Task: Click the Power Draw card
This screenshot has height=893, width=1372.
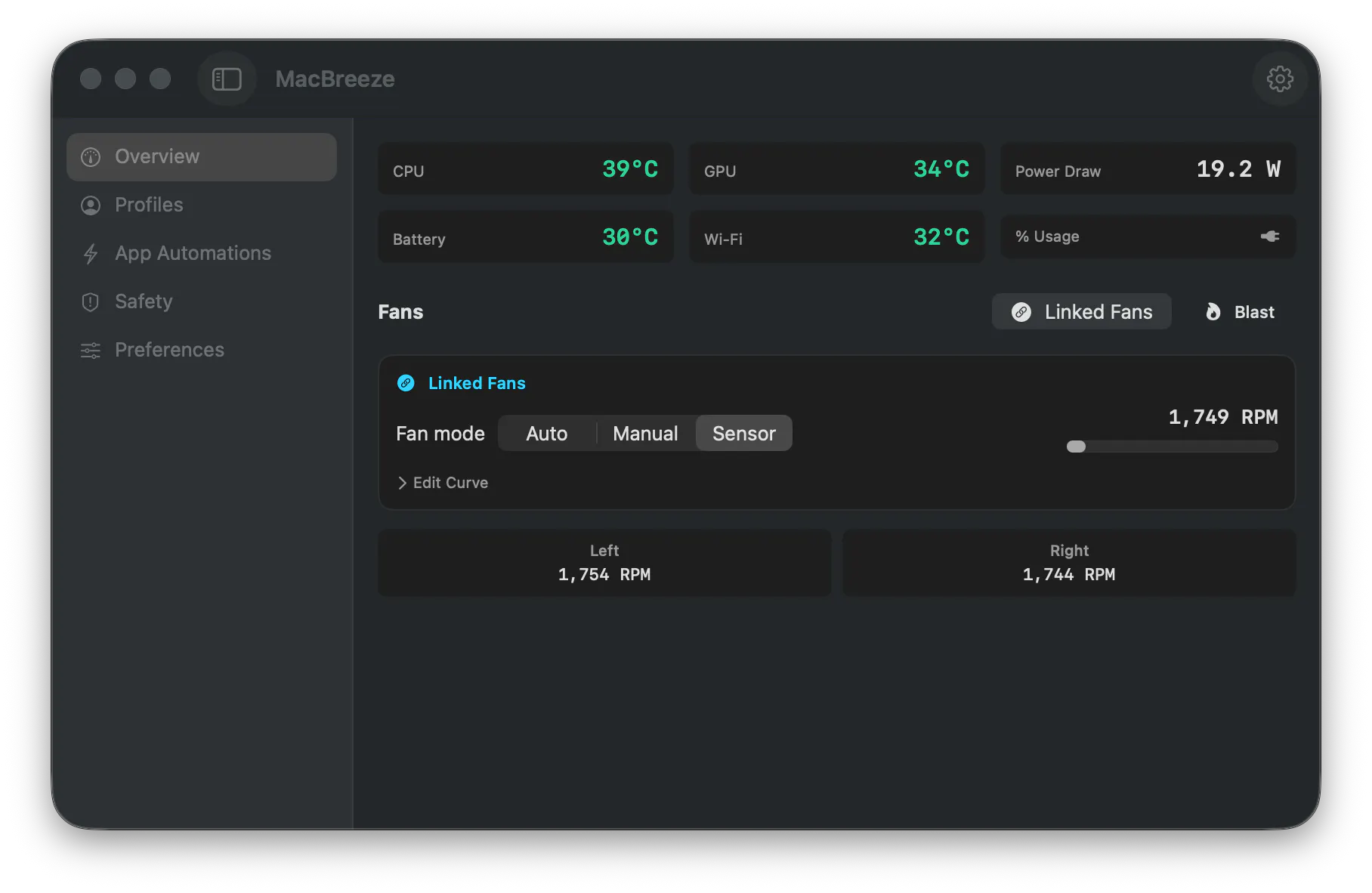Action: point(1148,169)
